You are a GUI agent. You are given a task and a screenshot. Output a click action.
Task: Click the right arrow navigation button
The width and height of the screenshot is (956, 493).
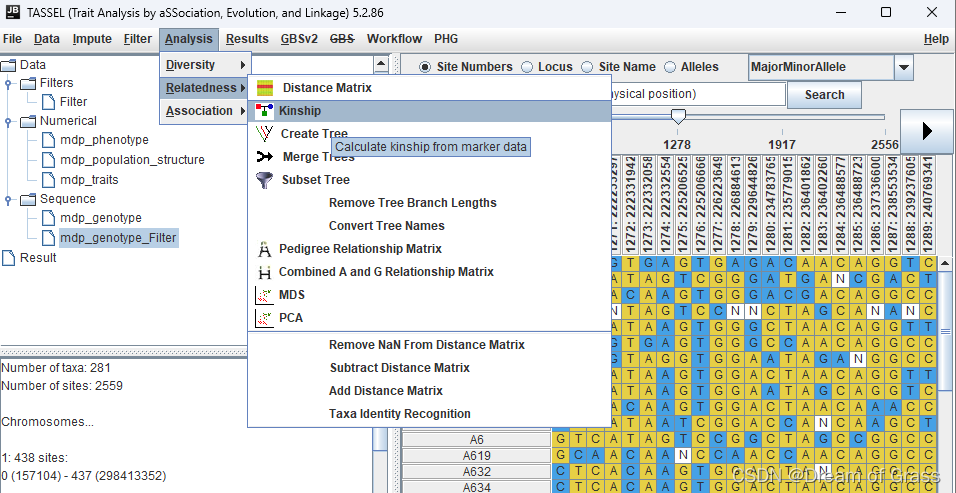click(x=927, y=131)
